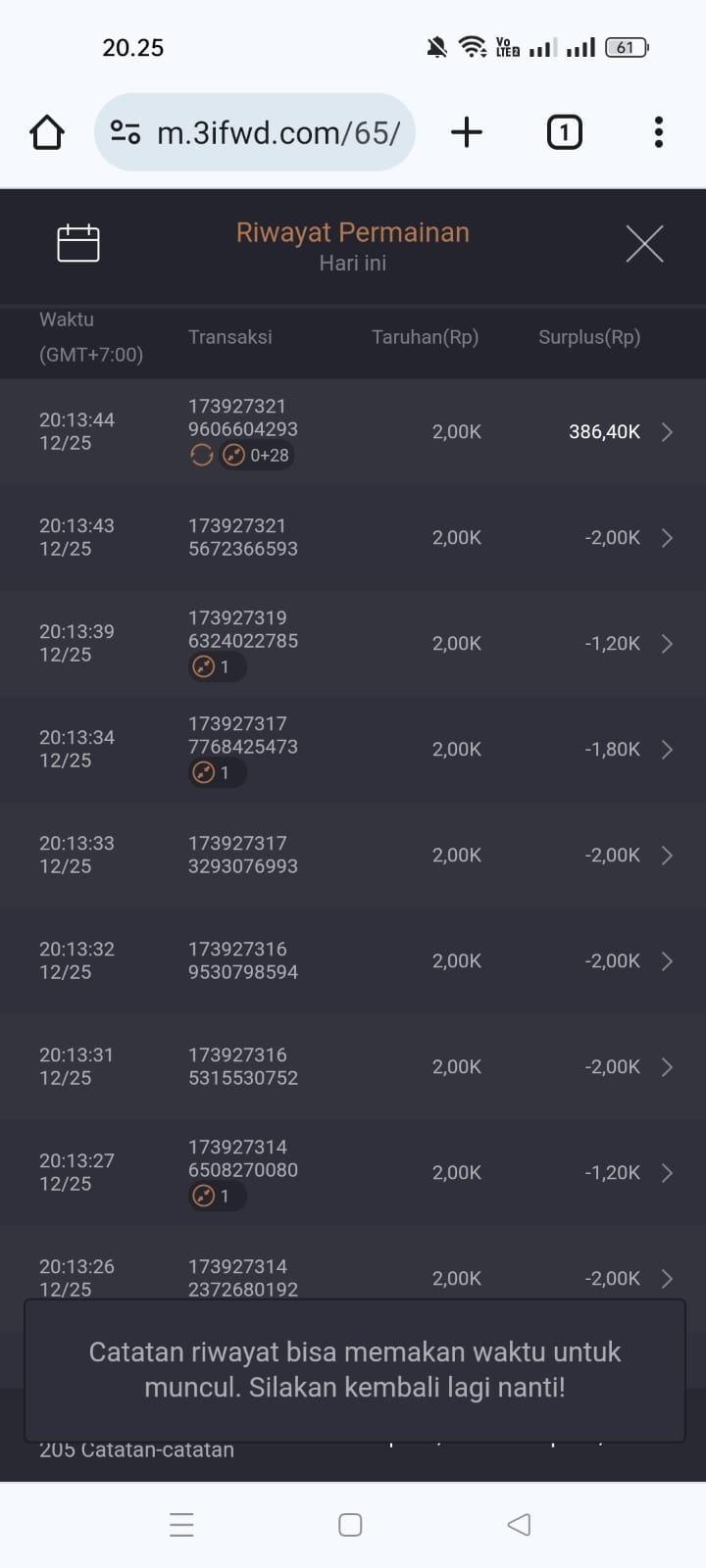Click the free spin 0+28 badge
Screen dimensions: 706x1568
[x=257, y=455]
